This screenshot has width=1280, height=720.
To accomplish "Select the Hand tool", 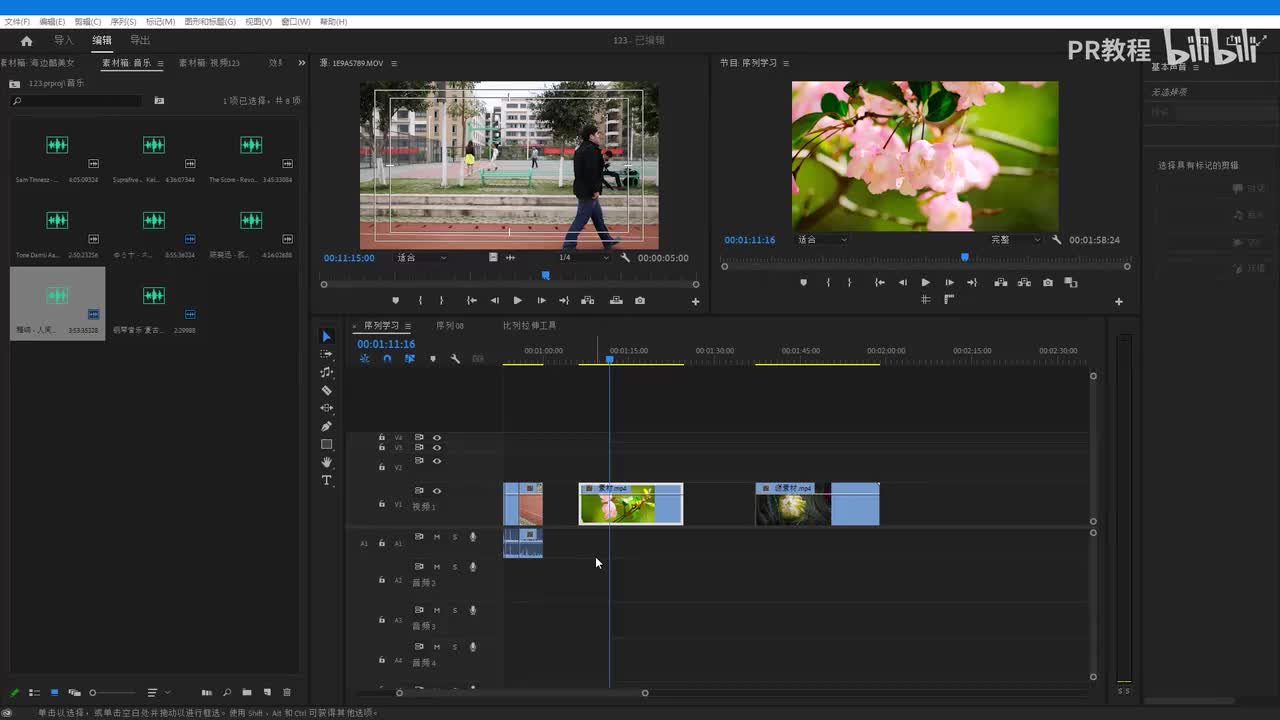I will point(326,462).
